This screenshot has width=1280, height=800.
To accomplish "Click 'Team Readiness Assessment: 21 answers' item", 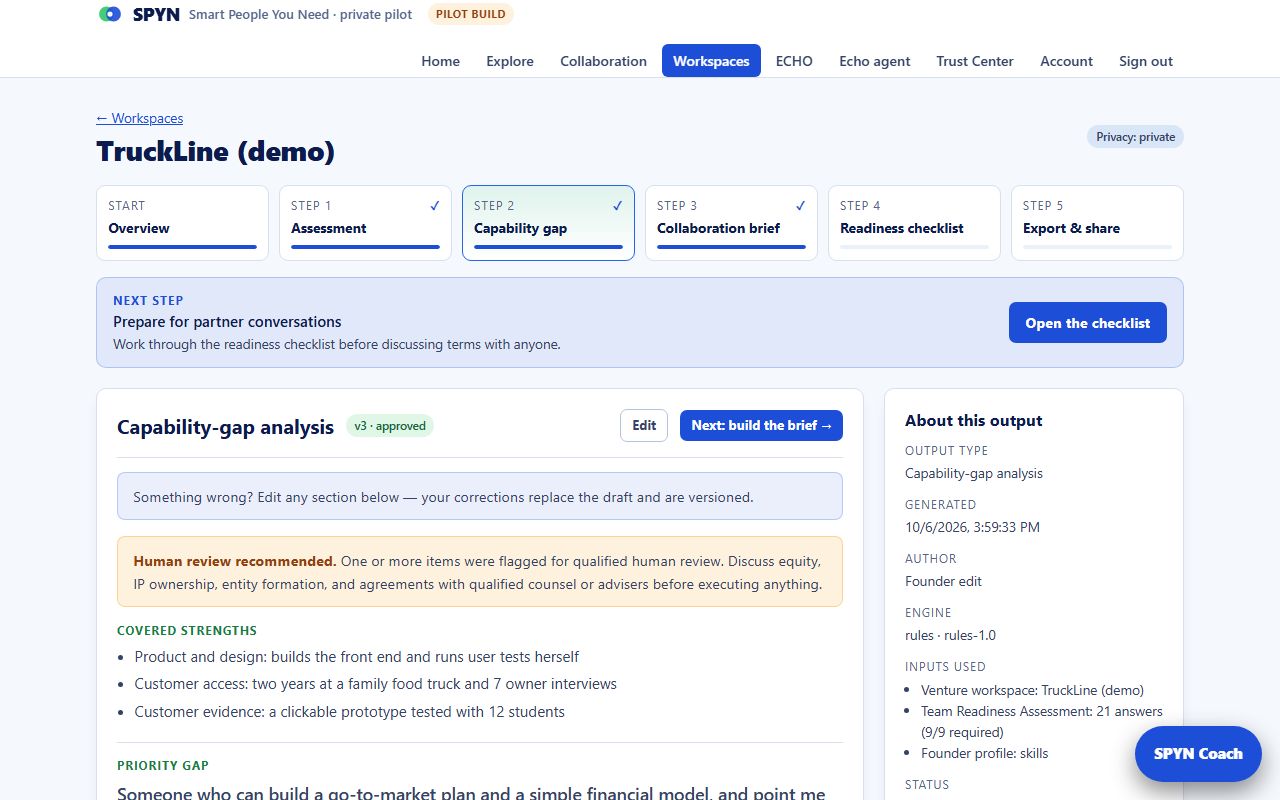I will [x=1042, y=721].
